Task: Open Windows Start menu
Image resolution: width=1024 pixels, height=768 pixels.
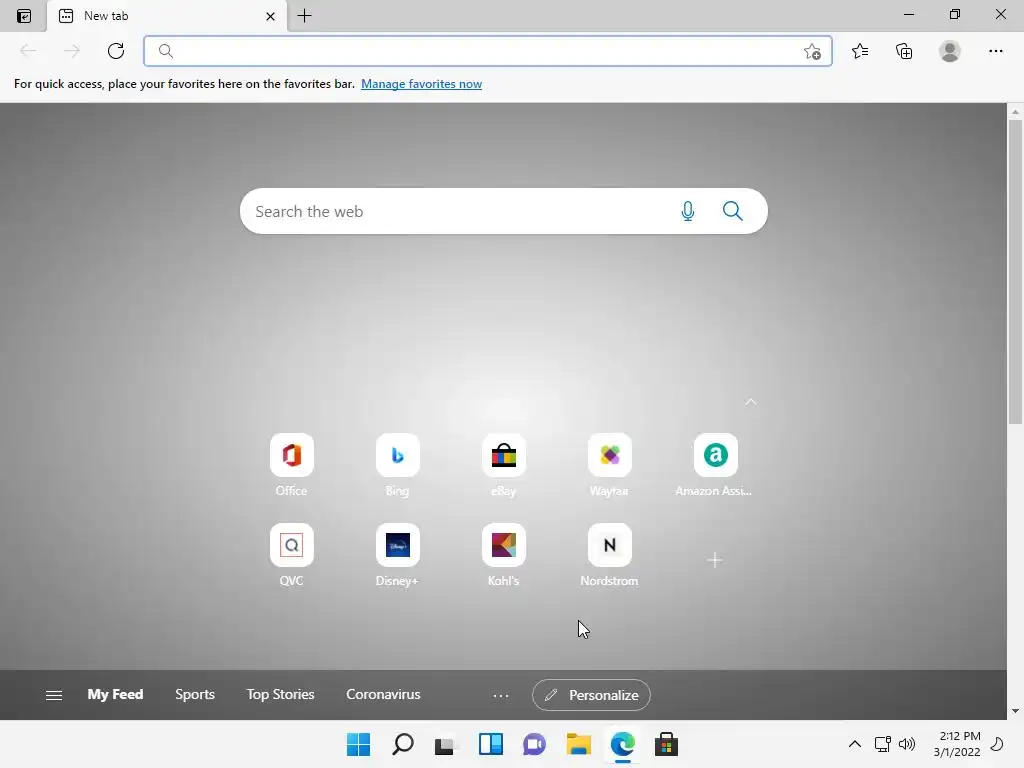Action: pyautogui.click(x=358, y=744)
